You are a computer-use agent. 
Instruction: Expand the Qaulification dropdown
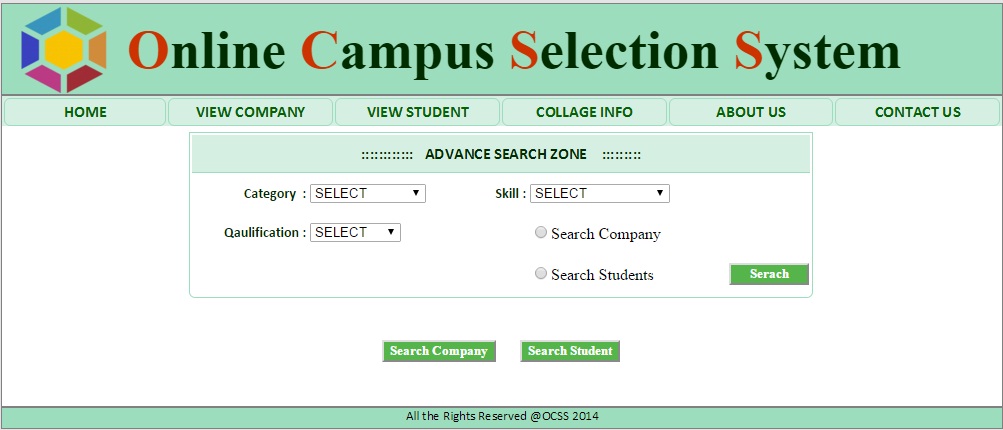click(355, 232)
